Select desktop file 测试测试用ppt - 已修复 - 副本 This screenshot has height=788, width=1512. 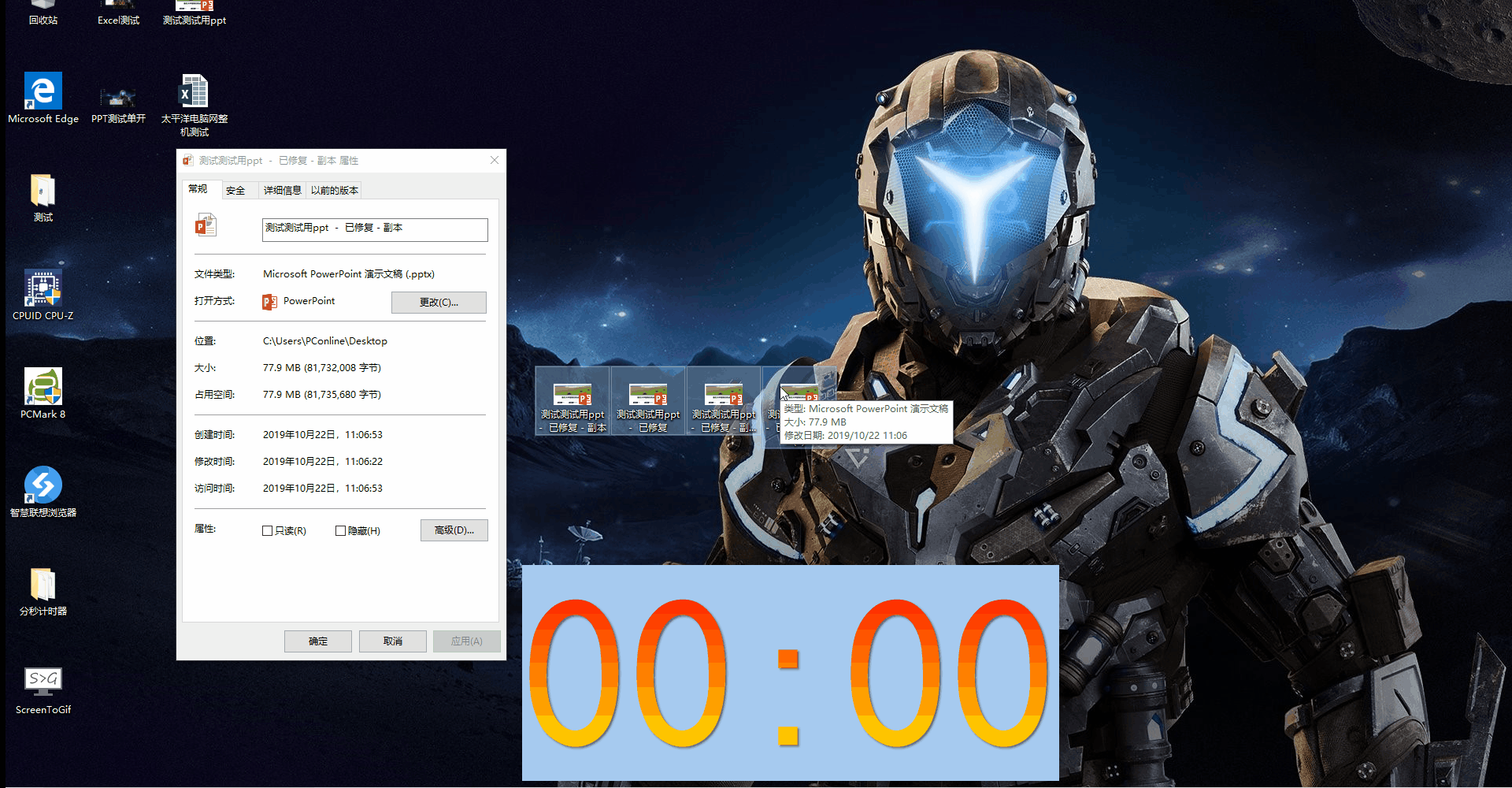coord(573,401)
